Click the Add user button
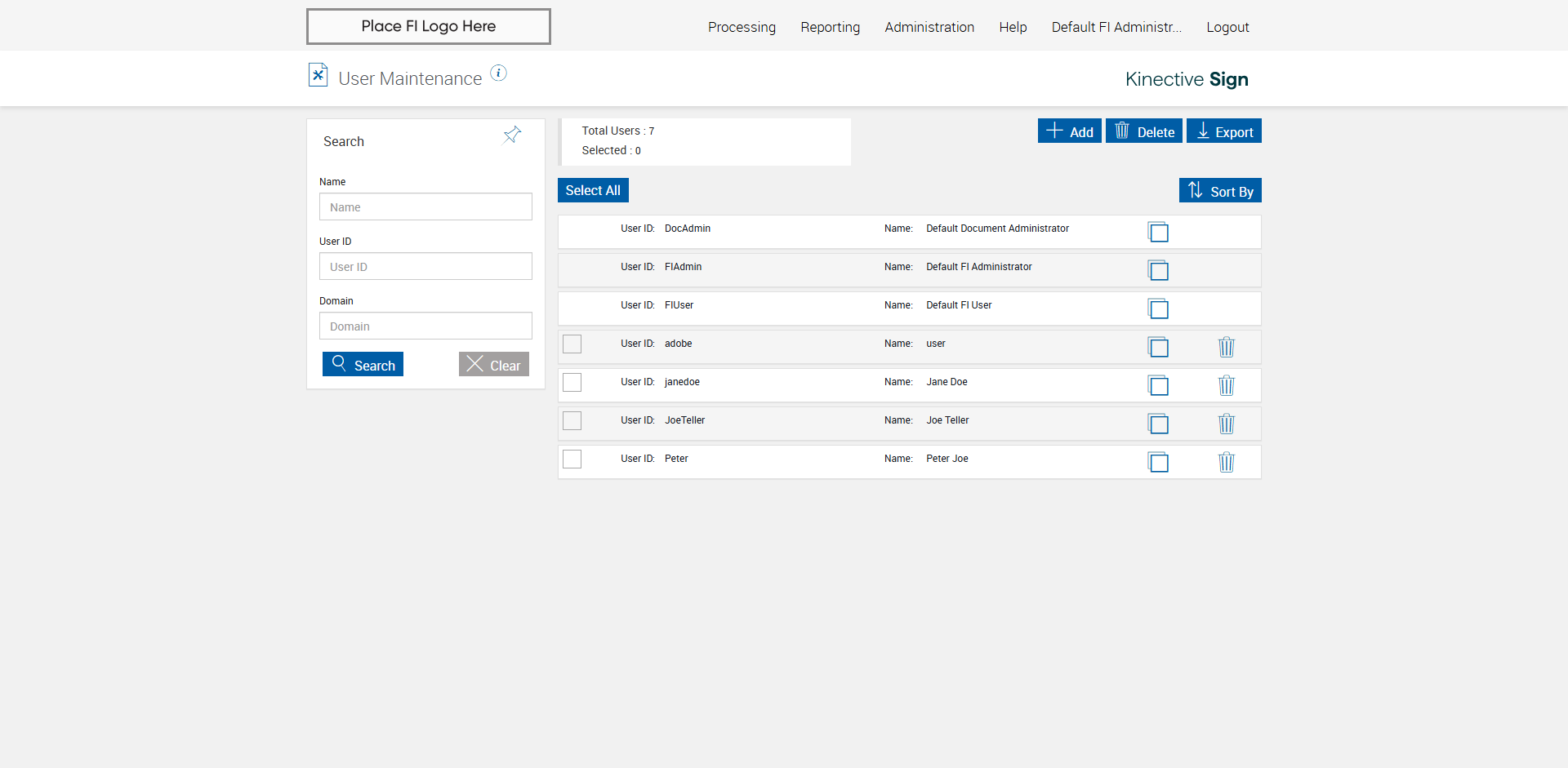 click(x=1069, y=131)
